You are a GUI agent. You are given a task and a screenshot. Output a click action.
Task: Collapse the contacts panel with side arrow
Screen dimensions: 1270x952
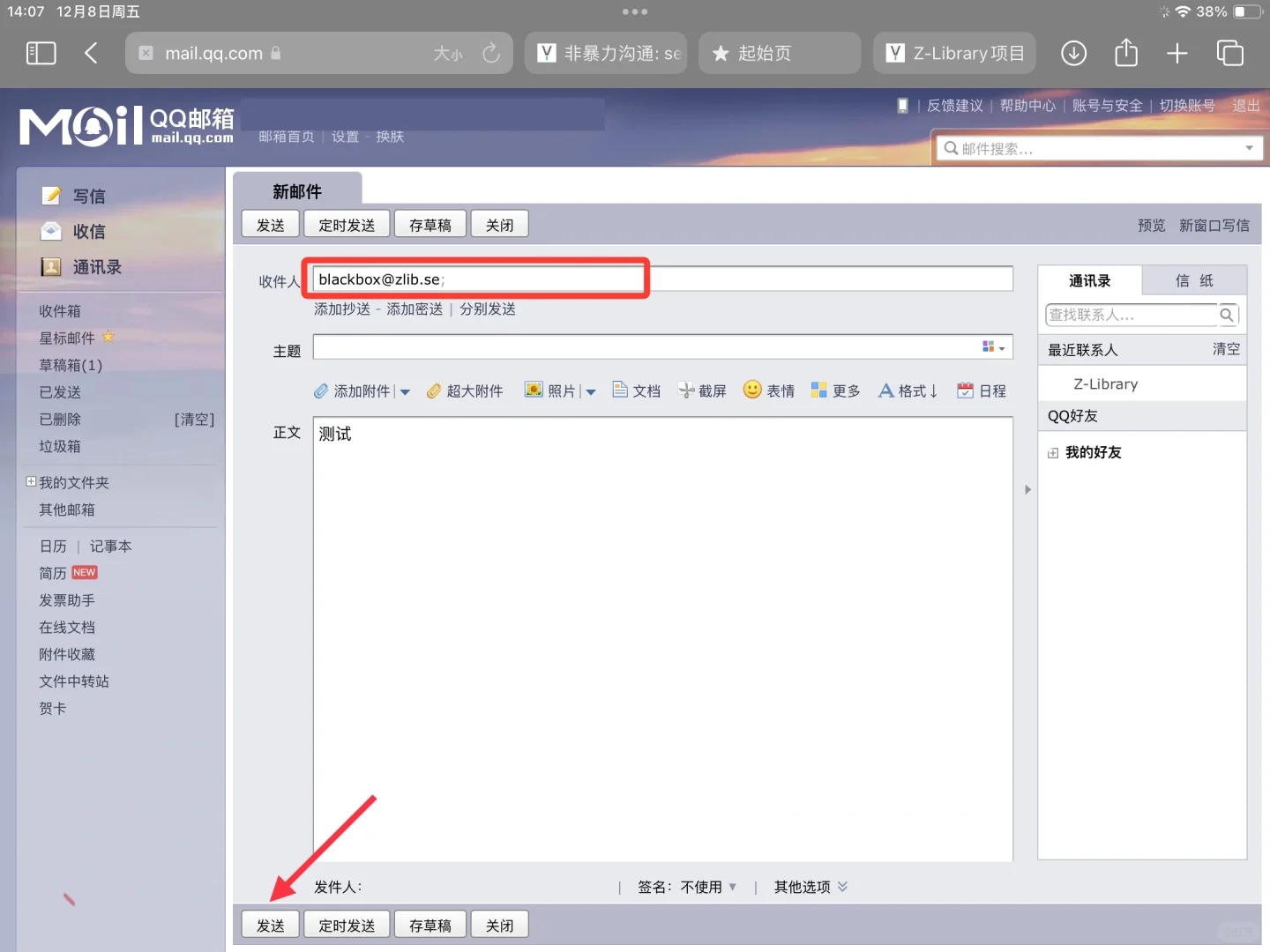click(1027, 489)
